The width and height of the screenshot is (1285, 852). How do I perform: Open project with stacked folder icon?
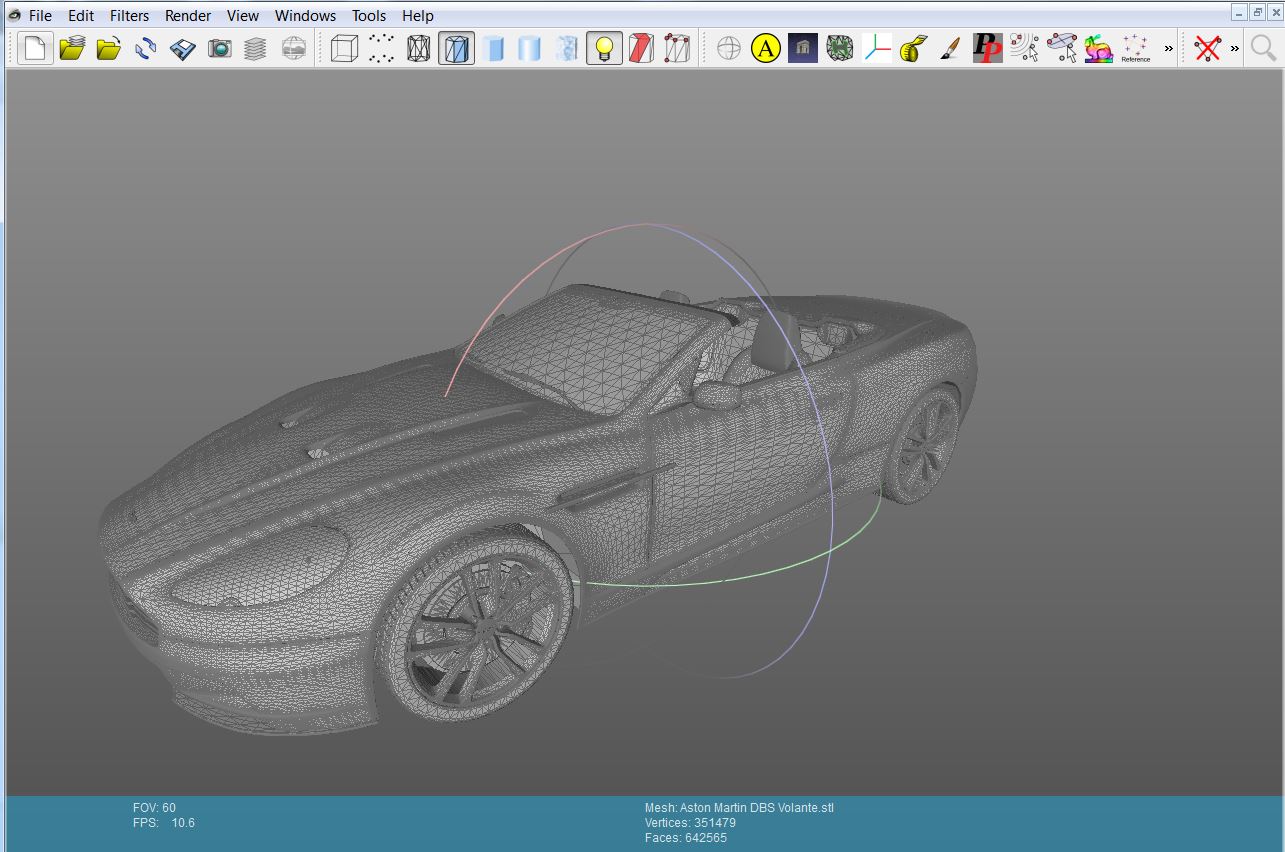coord(72,48)
